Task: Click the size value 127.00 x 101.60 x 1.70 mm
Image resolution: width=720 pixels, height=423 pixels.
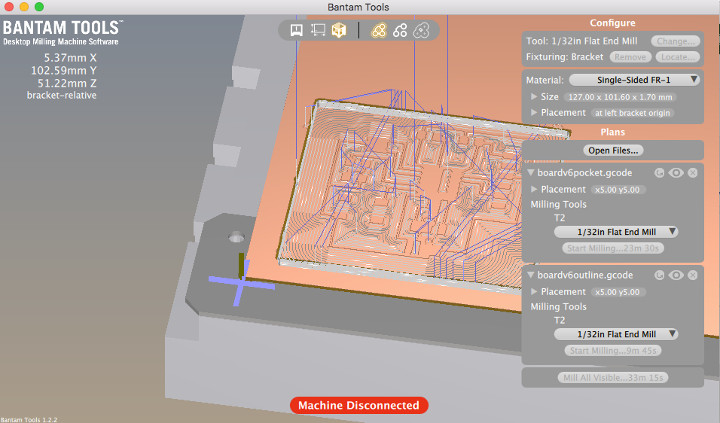Action: tap(620, 97)
